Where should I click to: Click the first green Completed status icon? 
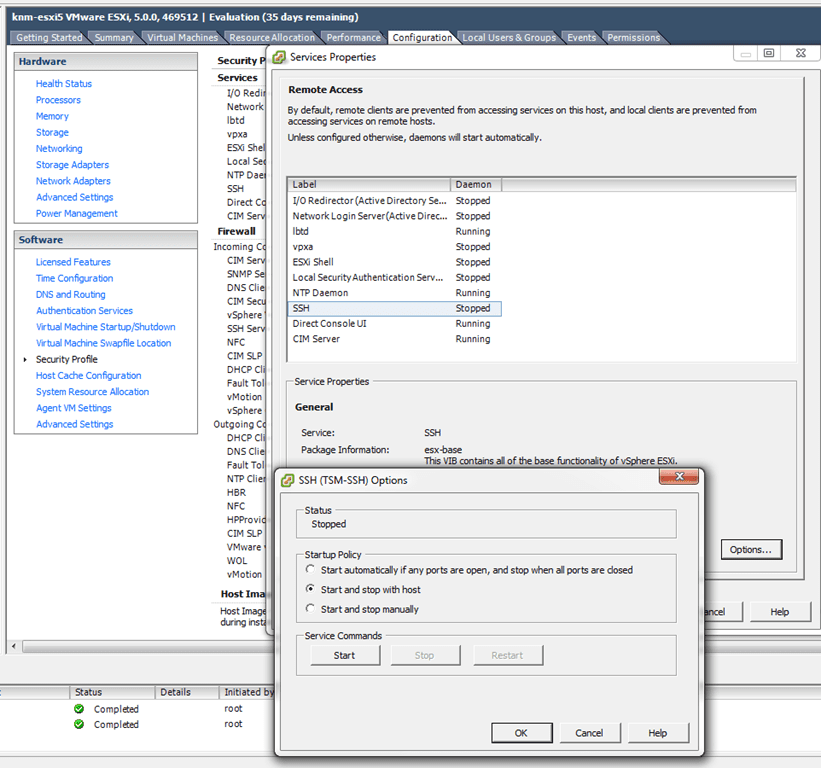point(79,709)
